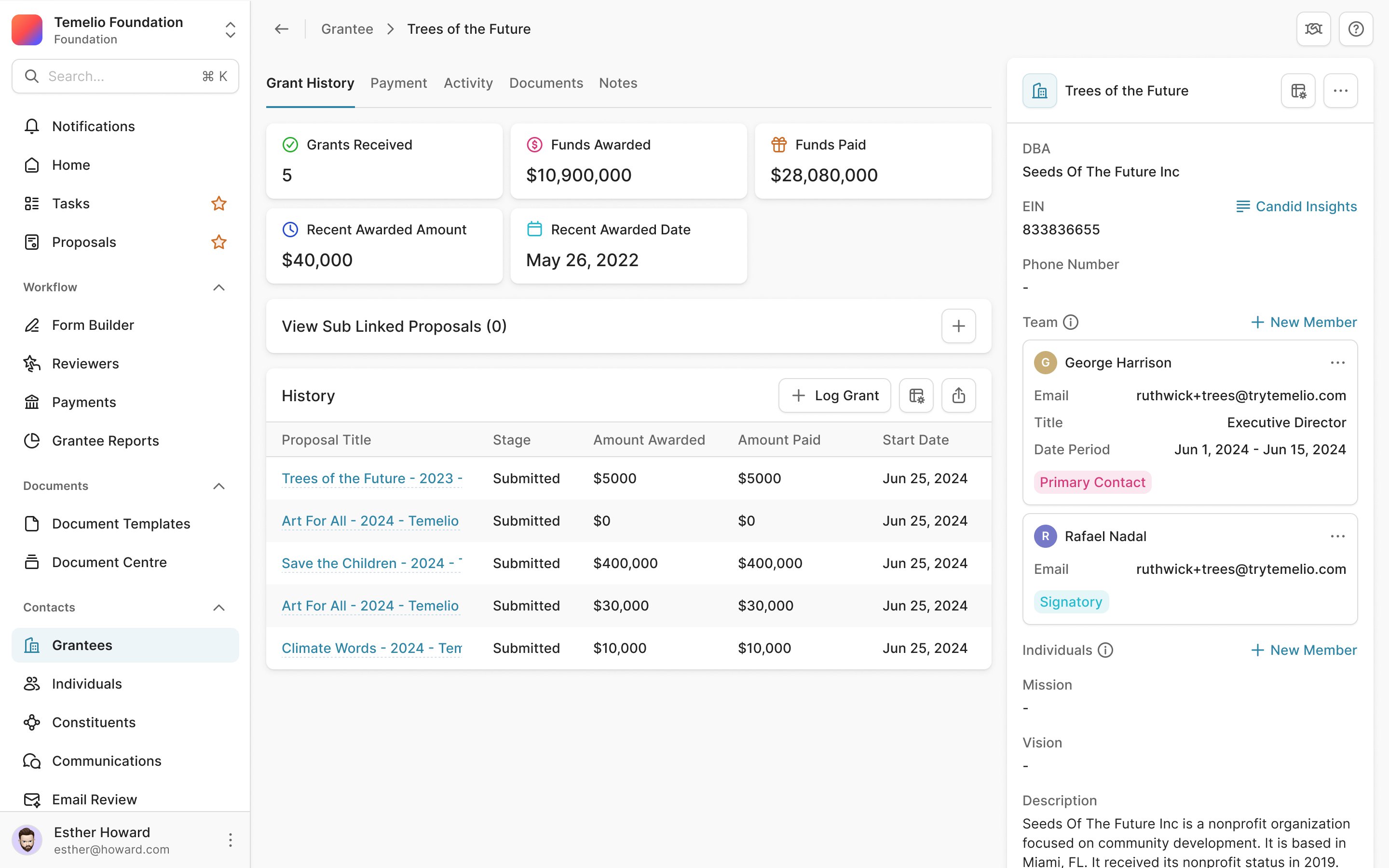Toggle the Tasks favorite star

pyautogui.click(x=218, y=204)
